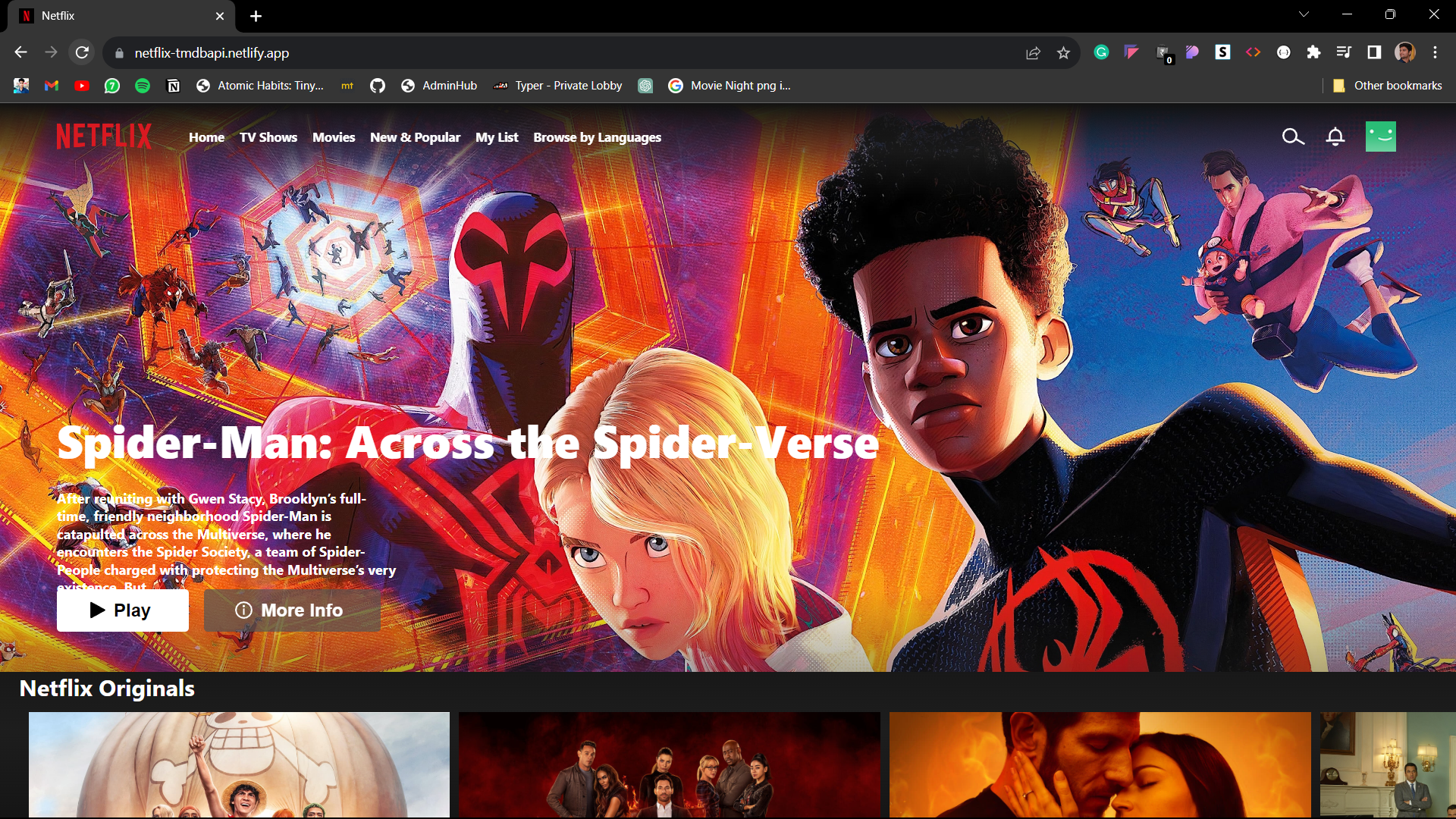Toggle the browser side panel
Image resolution: width=1456 pixels, height=819 pixels.
click(1374, 52)
